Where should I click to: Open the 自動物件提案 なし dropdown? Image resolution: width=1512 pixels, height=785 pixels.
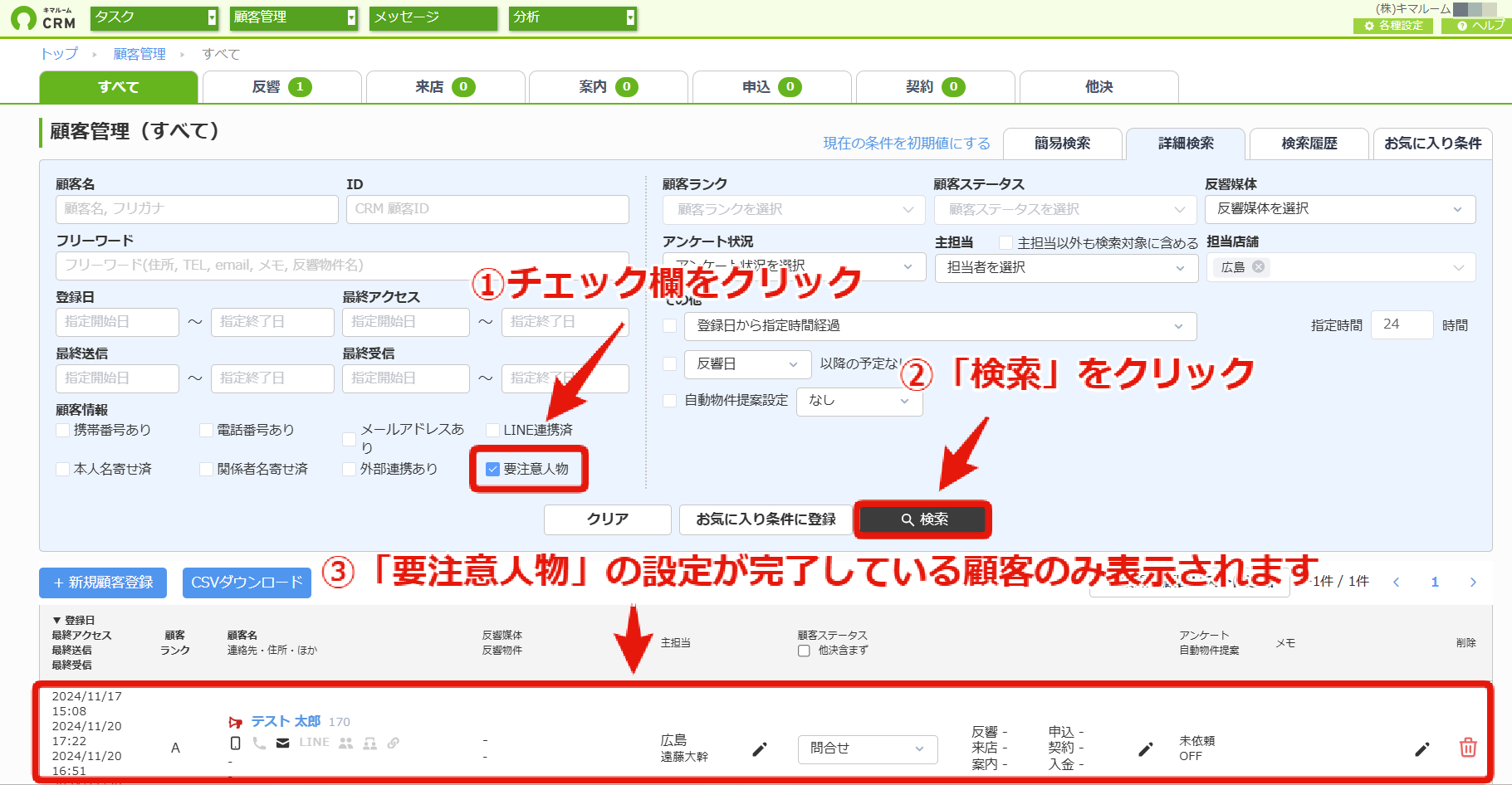(x=859, y=401)
